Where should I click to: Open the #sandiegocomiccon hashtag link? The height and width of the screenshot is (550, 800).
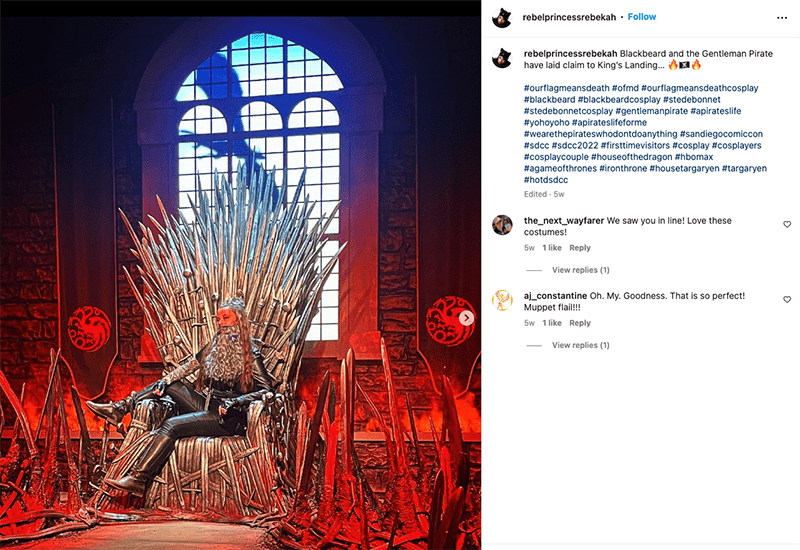pyautogui.click(x=721, y=134)
